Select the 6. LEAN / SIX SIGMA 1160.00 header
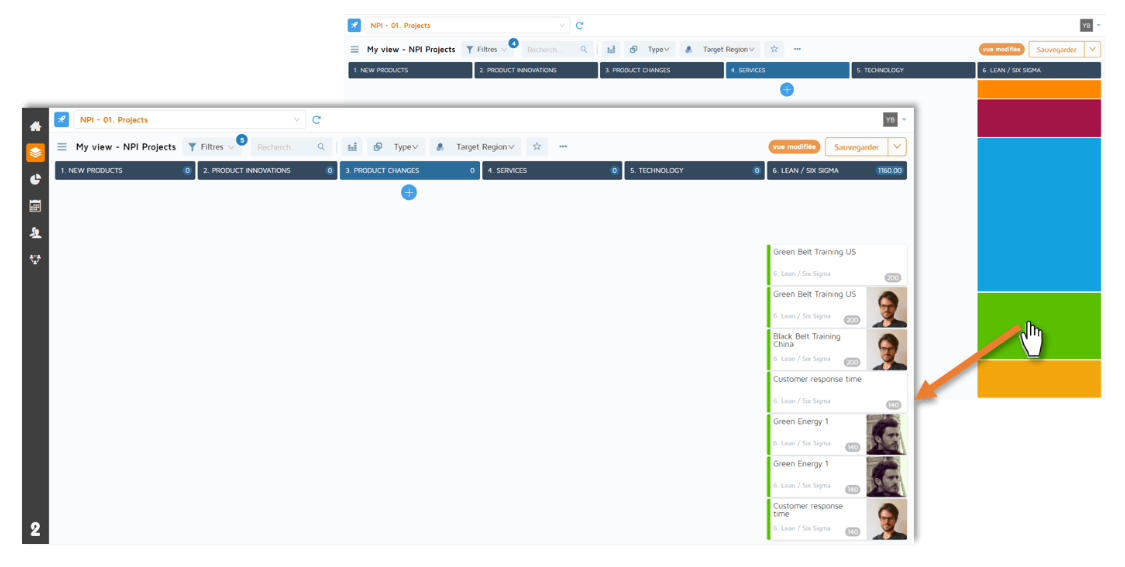The height and width of the screenshot is (567, 1125). 837,171
